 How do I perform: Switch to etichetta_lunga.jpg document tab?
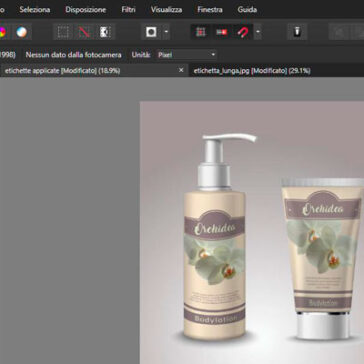point(252,71)
